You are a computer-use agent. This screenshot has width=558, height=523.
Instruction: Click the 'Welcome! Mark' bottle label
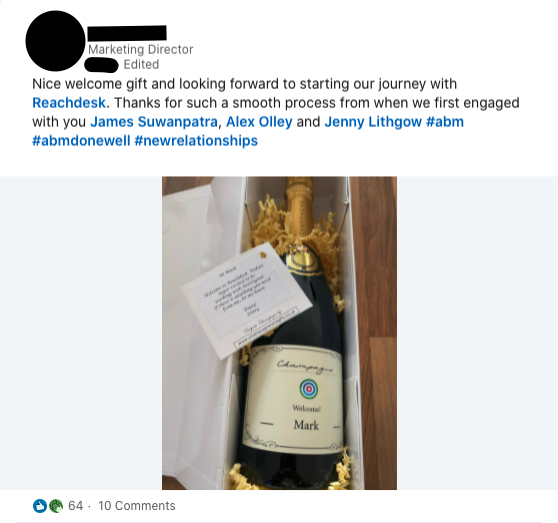294,400
